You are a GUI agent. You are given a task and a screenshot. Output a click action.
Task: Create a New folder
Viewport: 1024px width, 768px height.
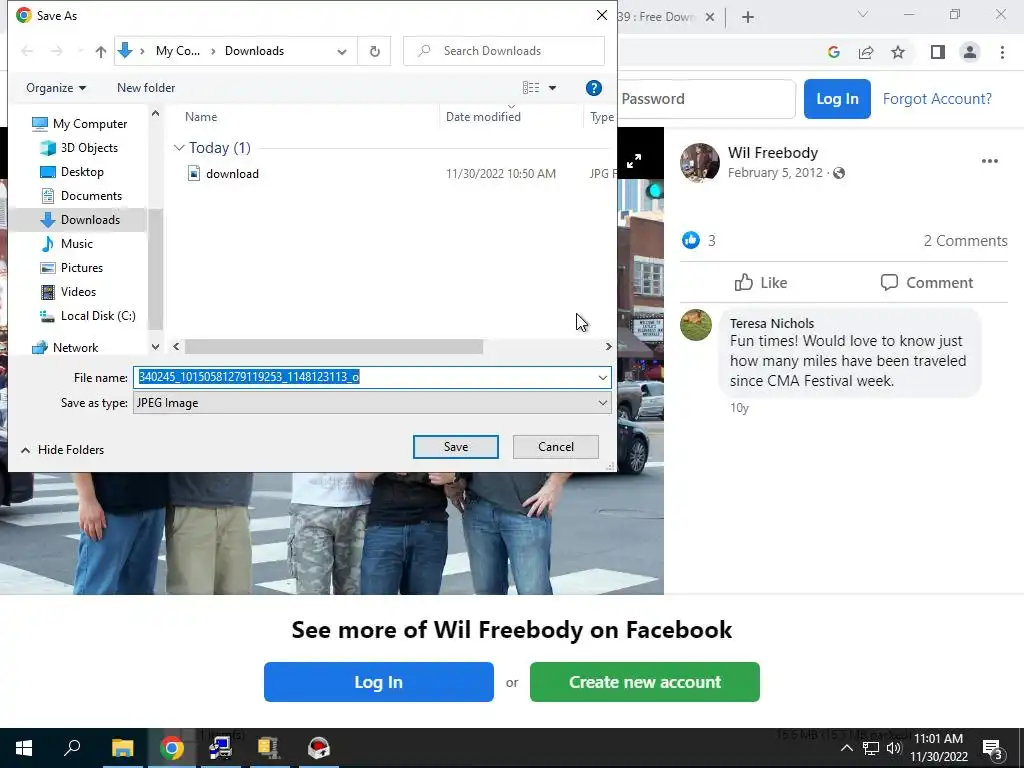(146, 88)
